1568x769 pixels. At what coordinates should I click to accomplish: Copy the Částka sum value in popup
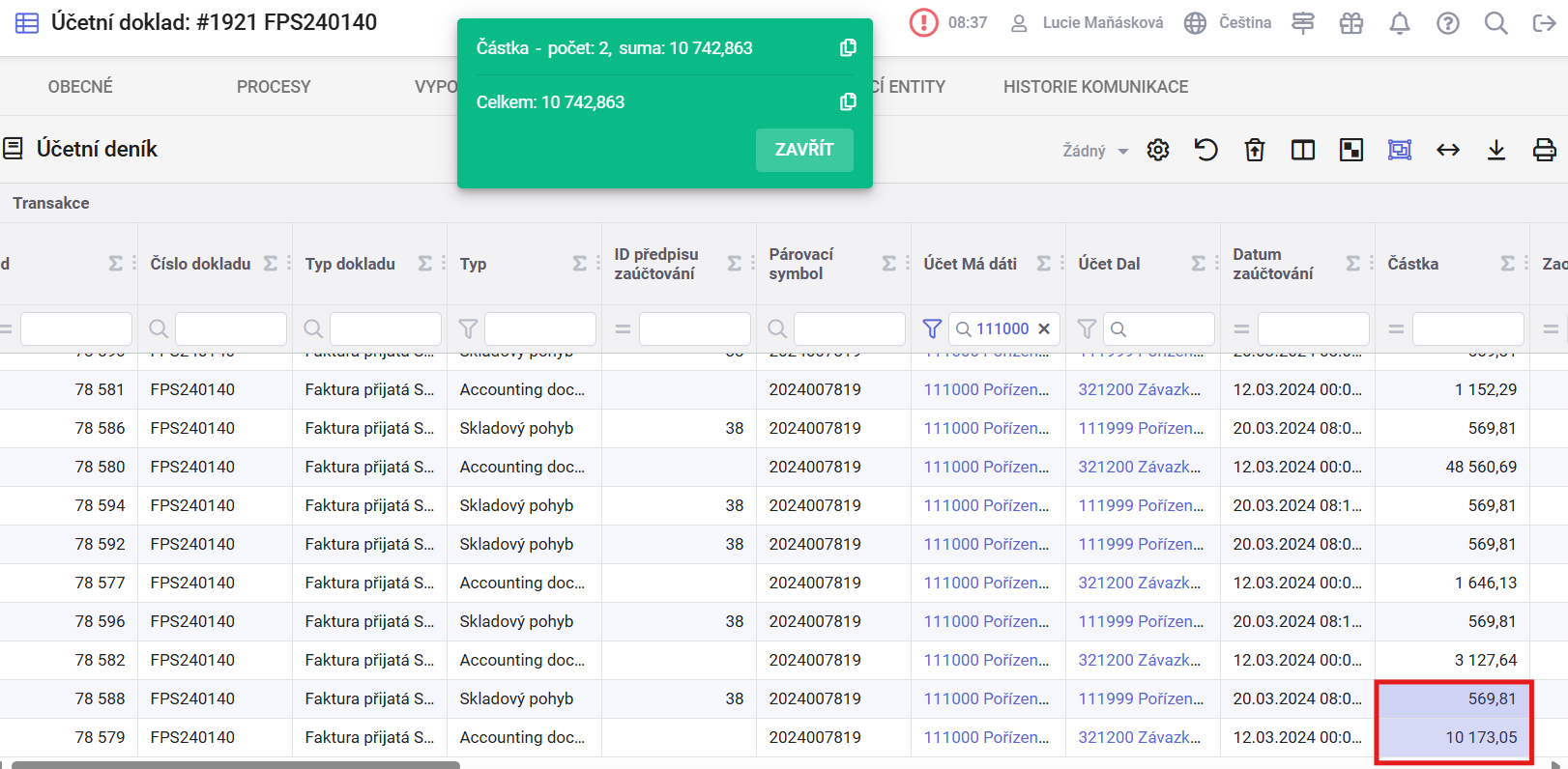[x=848, y=47]
